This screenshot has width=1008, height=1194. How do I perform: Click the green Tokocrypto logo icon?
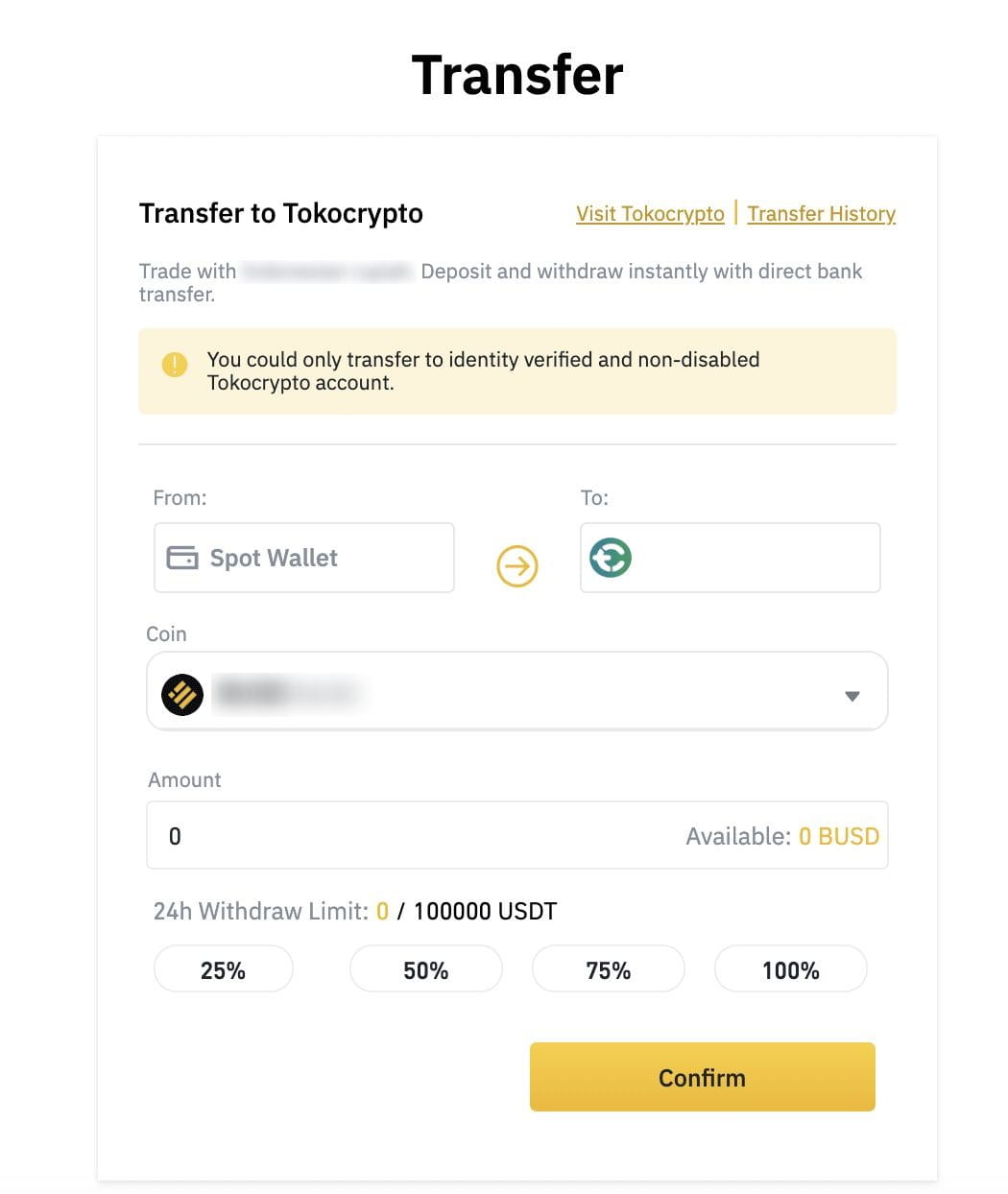pyautogui.click(x=611, y=558)
